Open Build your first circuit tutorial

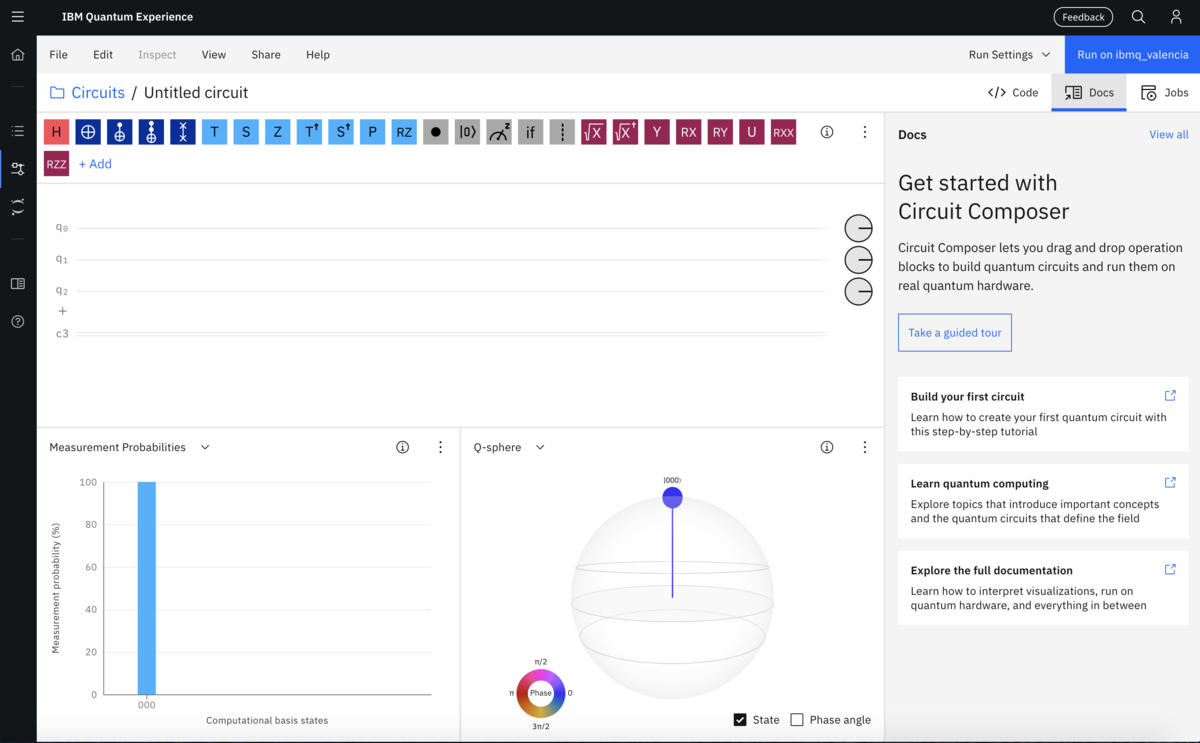click(1043, 414)
